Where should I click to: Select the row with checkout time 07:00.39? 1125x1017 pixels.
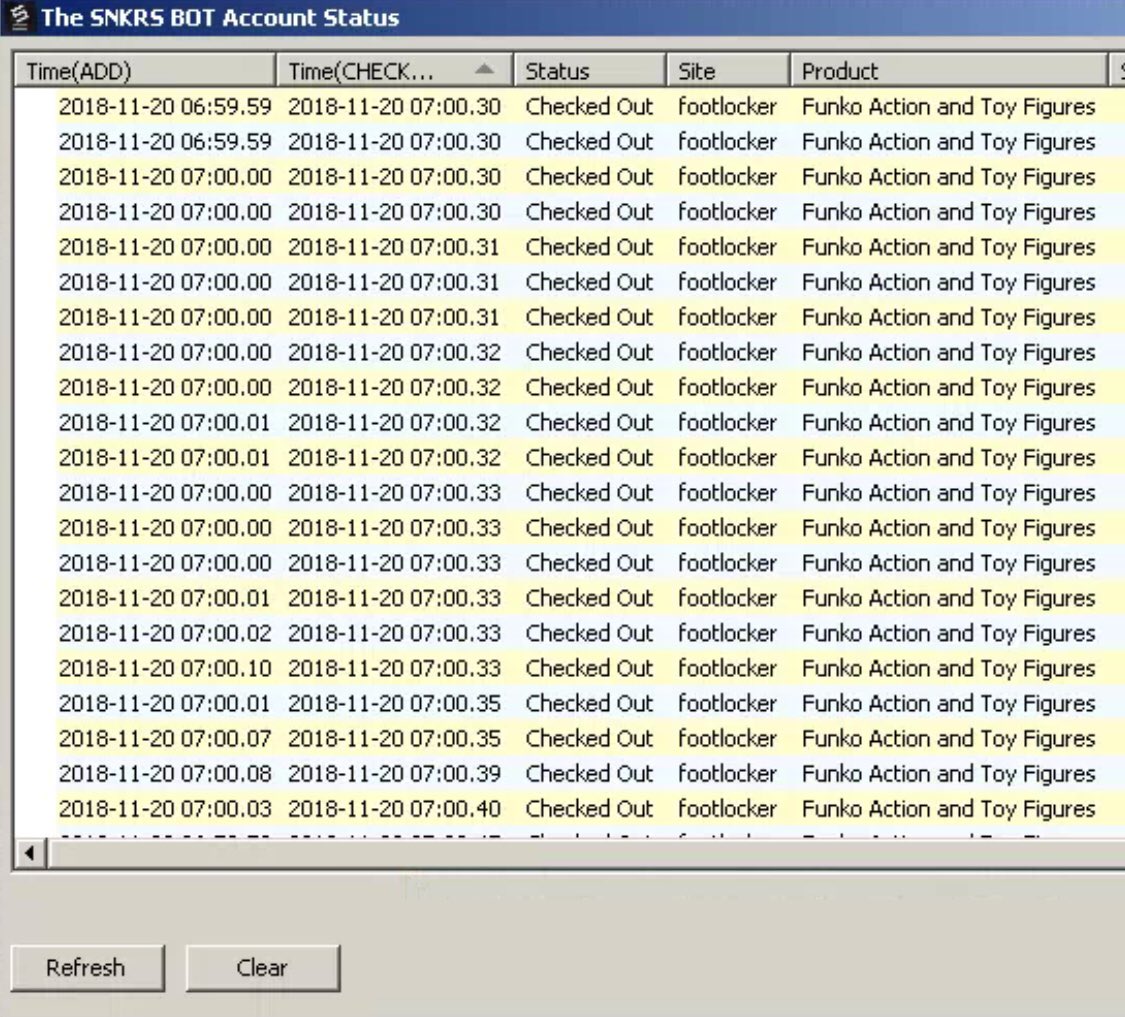(x=590, y=774)
